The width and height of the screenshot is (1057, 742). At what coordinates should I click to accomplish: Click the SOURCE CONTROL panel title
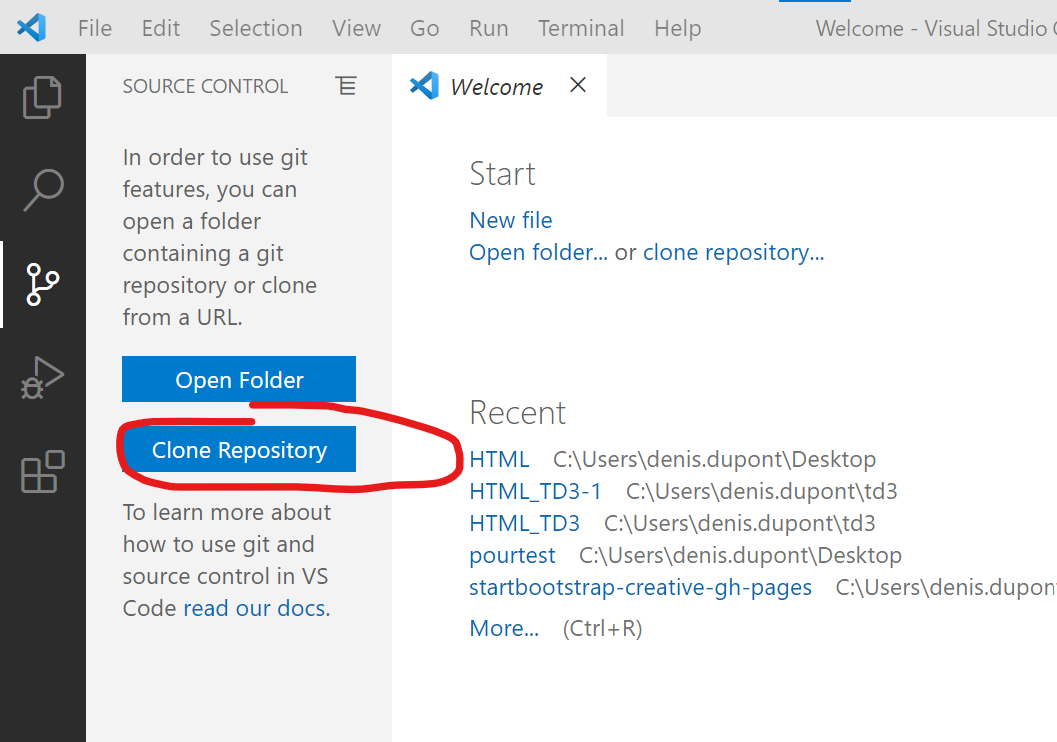point(205,86)
